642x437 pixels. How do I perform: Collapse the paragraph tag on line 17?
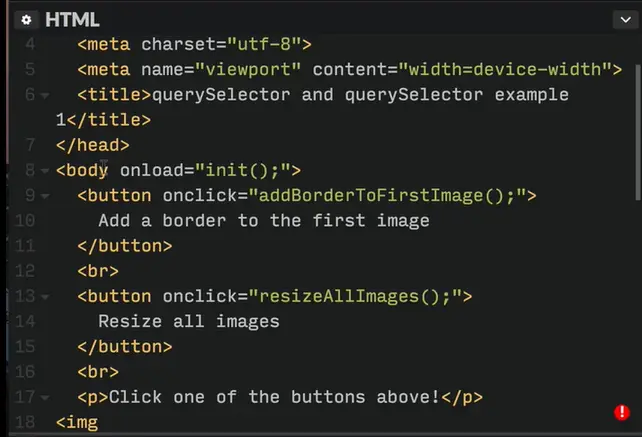click(x=45, y=398)
